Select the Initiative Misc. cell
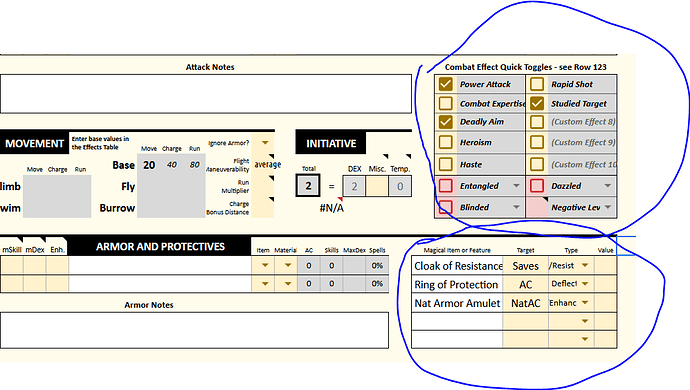690x390 pixels. point(377,186)
